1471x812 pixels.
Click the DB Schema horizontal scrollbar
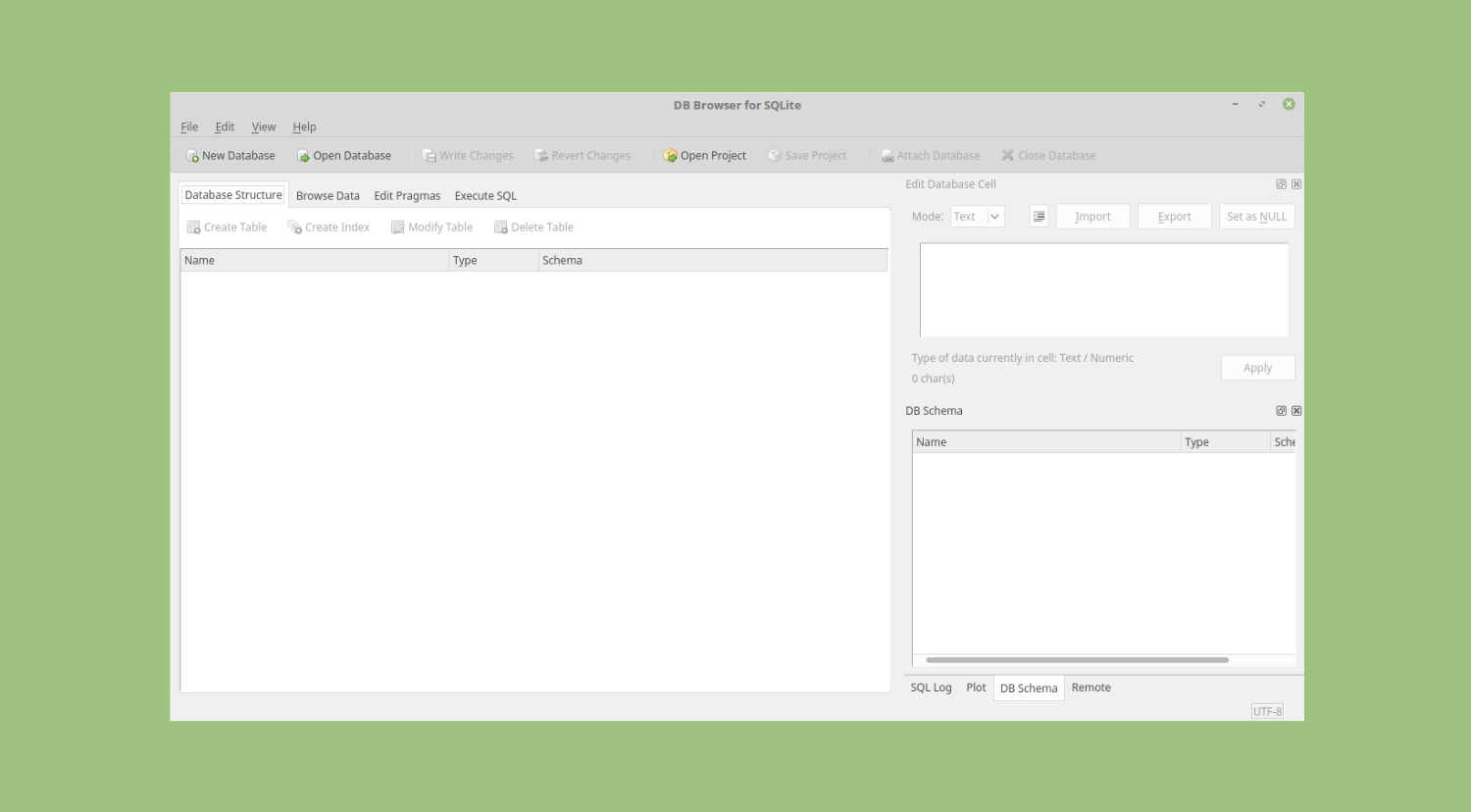(x=1077, y=660)
